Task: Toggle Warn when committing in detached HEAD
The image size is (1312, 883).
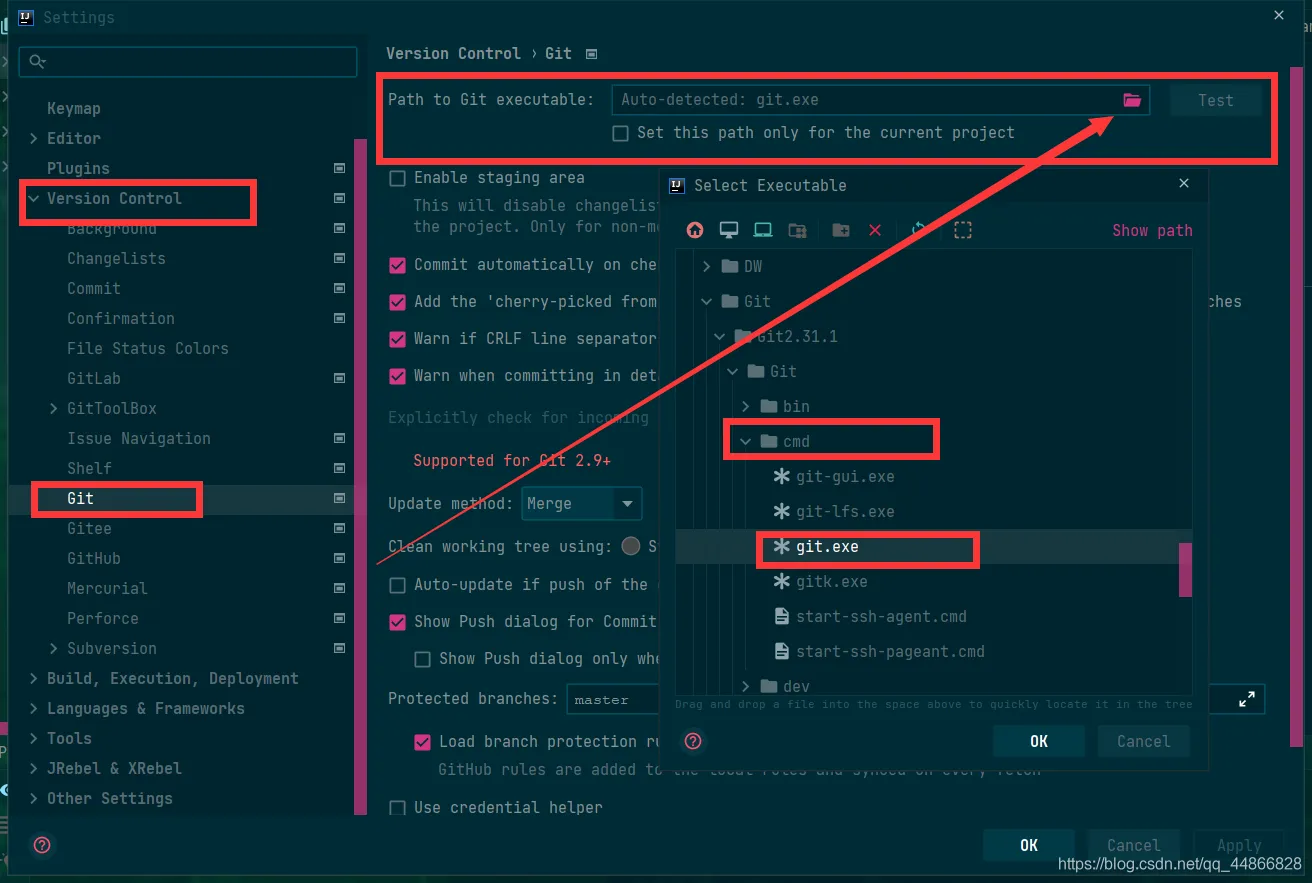Action: (x=397, y=376)
